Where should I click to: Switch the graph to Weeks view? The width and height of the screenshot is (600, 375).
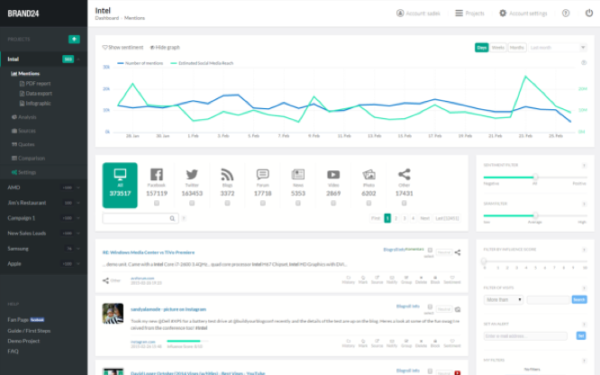pos(498,47)
